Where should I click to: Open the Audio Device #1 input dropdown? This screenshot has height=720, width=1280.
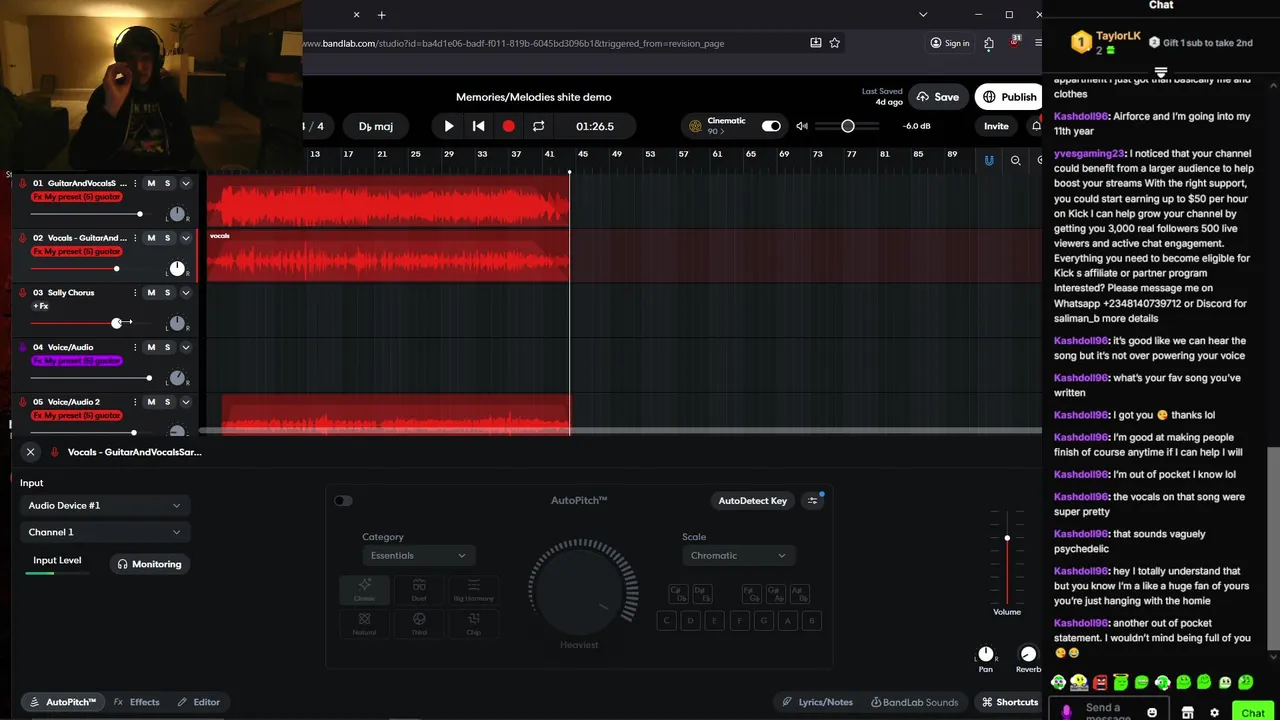[104, 505]
